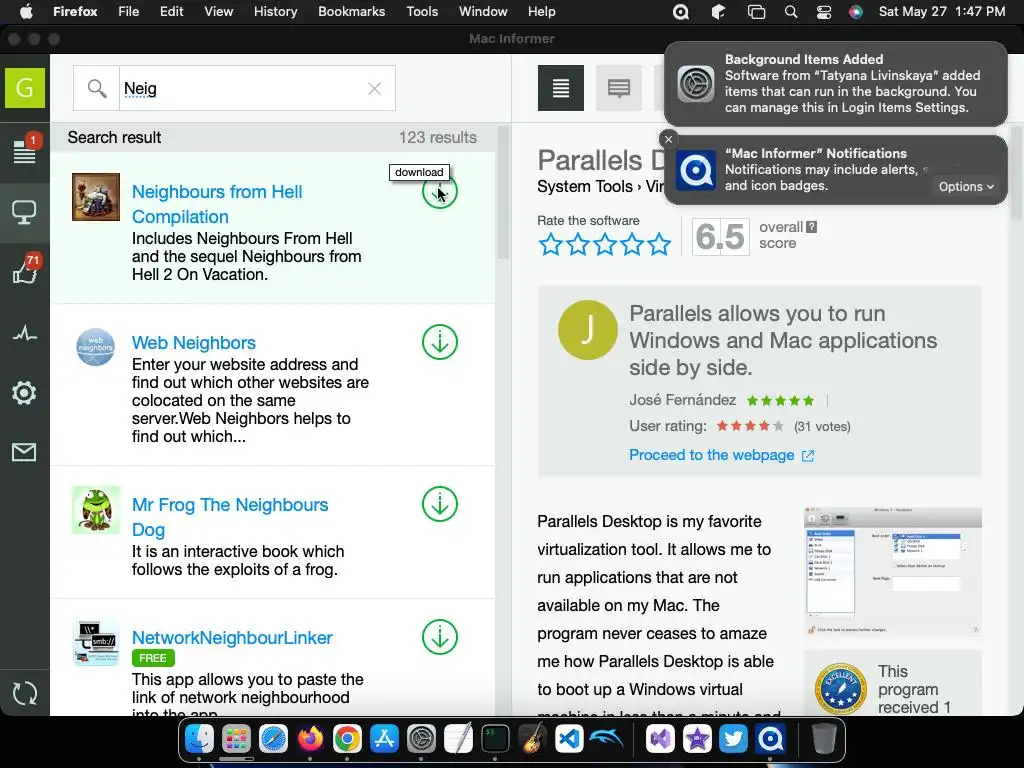Open the envelope mail icon in the sidebar
The width and height of the screenshot is (1024, 768).
tap(24, 452)
